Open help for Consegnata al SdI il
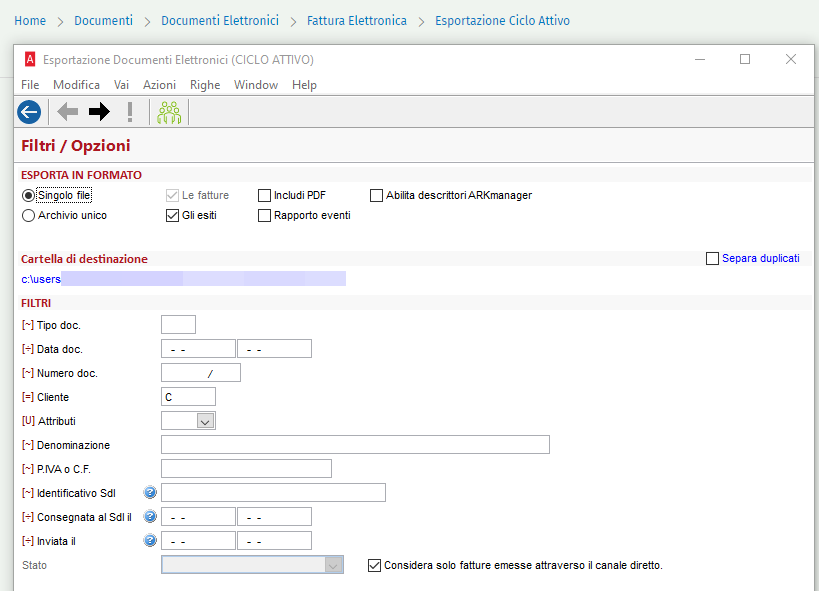The image size is (819, 591). point(150,516)
